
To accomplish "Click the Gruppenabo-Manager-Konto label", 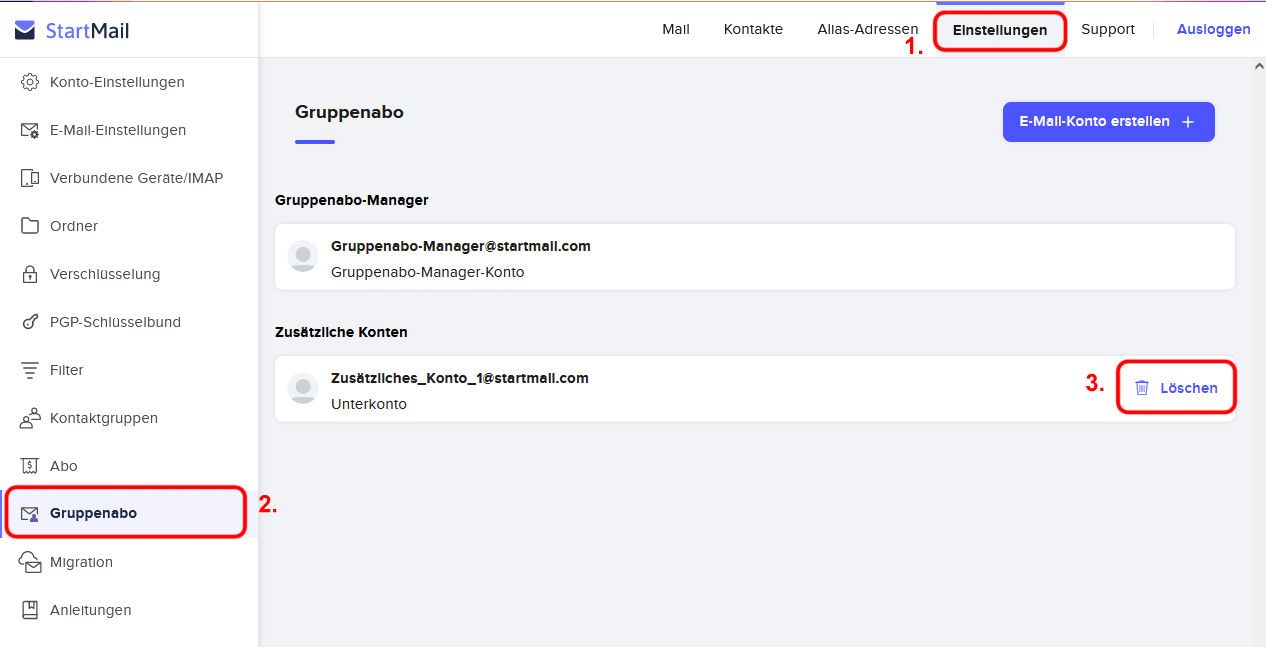I will coord(428,272).
